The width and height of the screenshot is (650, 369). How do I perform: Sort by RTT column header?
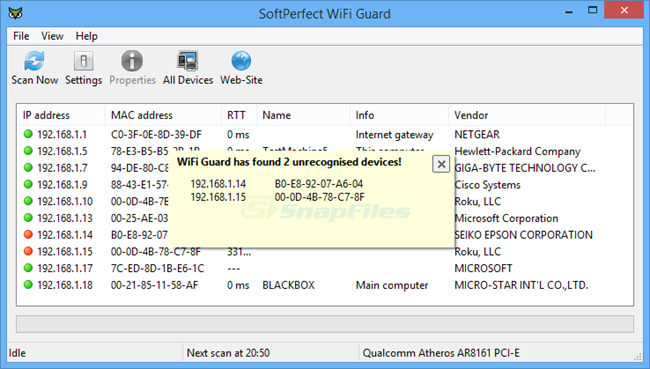pos(239,115)
